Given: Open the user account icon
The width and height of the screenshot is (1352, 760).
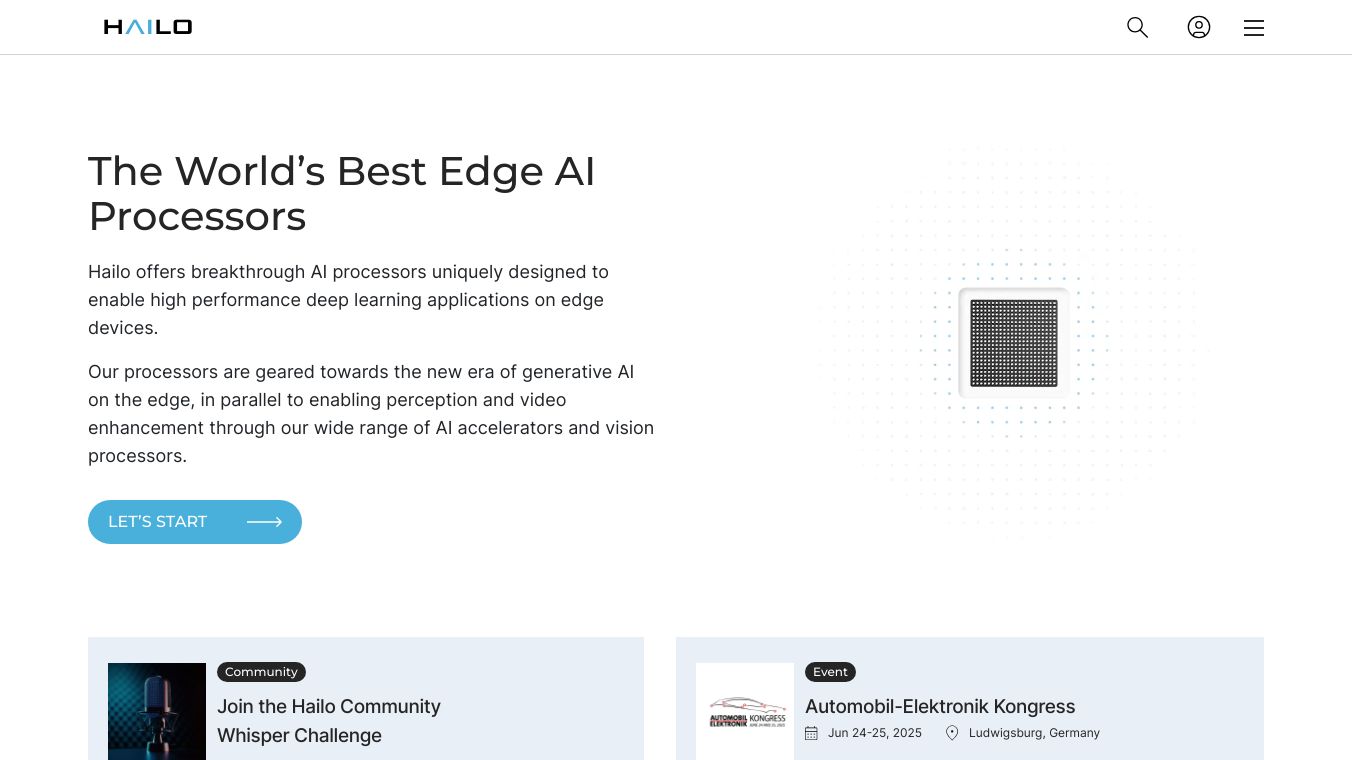Looking at the screenshot, I should click(1199, 27).
